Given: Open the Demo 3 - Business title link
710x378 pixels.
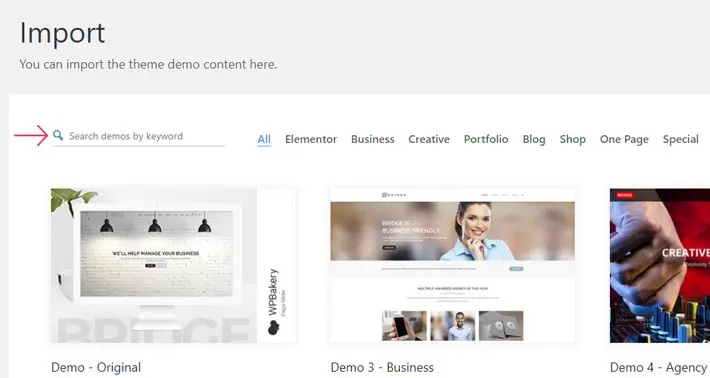Looking at the screenshot, I should [382, 367].
